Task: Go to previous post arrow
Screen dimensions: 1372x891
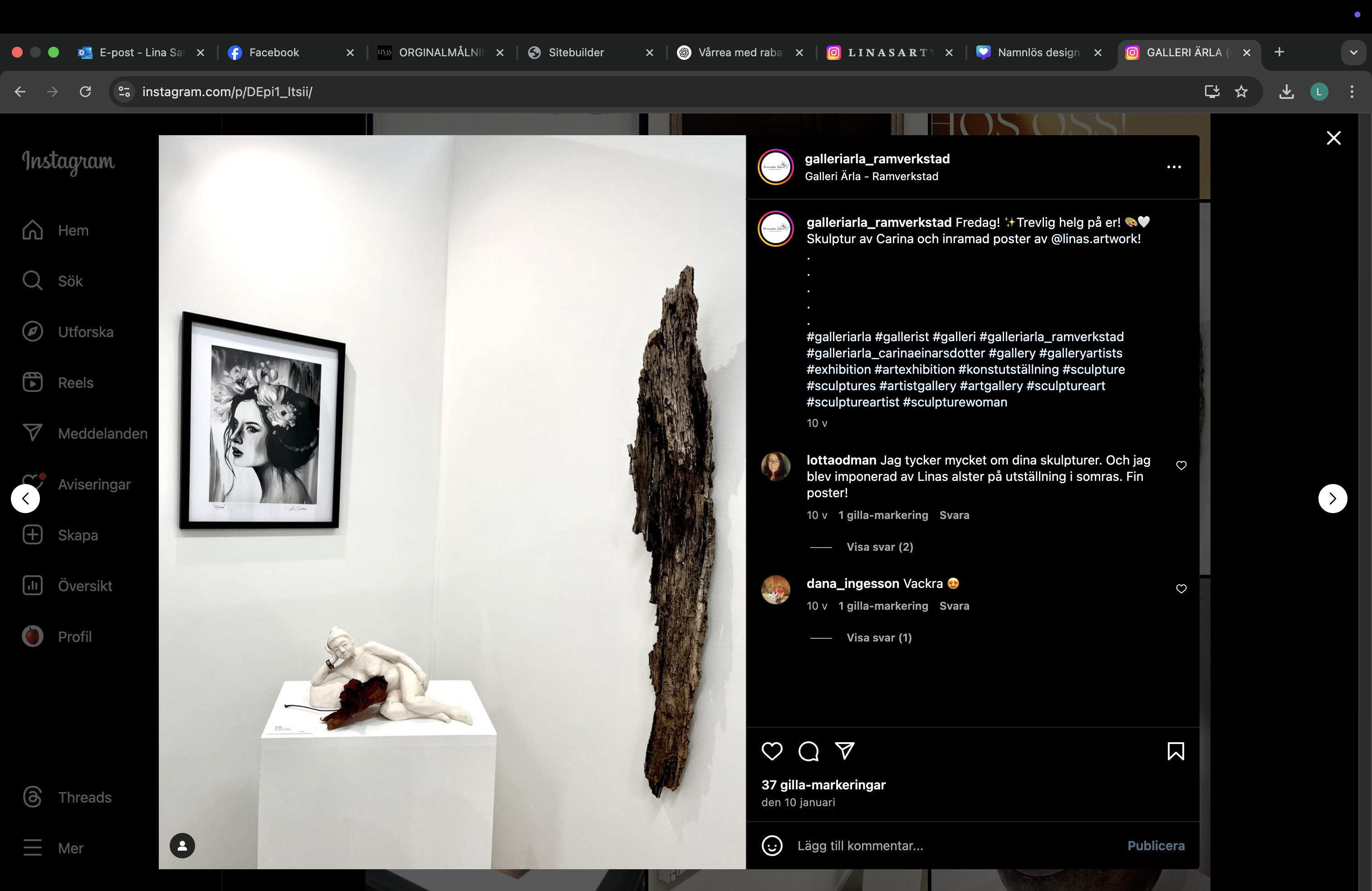Action: (25, 498)
